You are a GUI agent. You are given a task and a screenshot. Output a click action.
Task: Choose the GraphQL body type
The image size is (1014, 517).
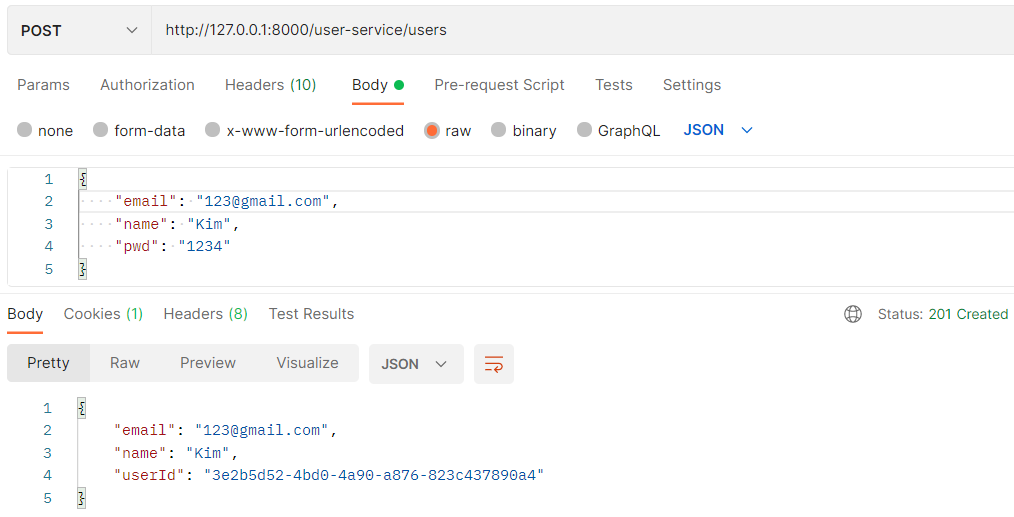pyautogui.click(x=584, y=130)
